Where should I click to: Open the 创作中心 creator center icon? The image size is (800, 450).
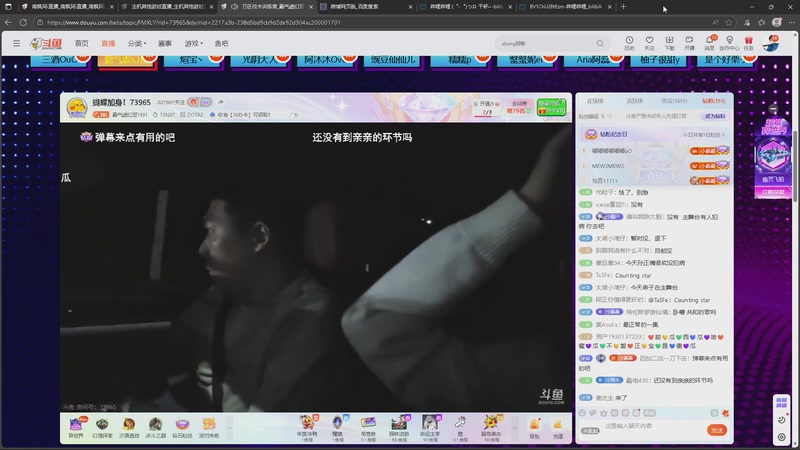729,43
